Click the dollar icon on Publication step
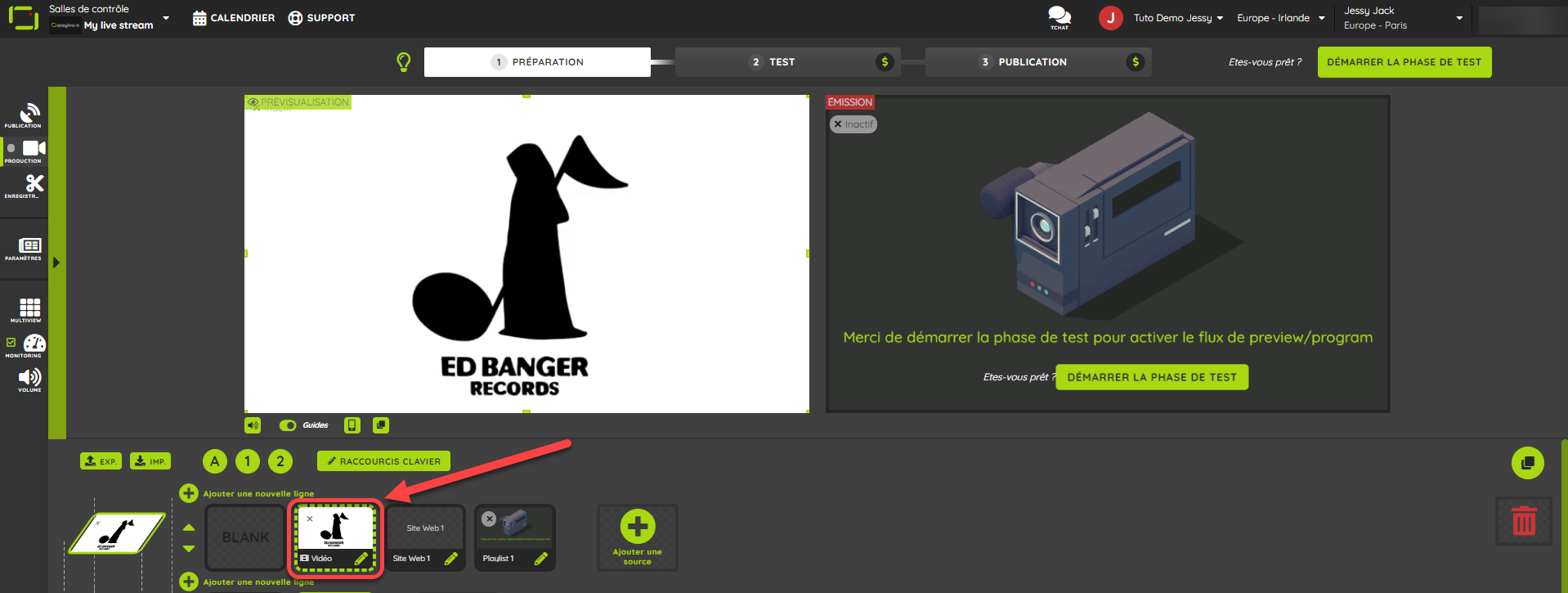This screenshot has width=1568, height=593. click(x=1135, y=62)
